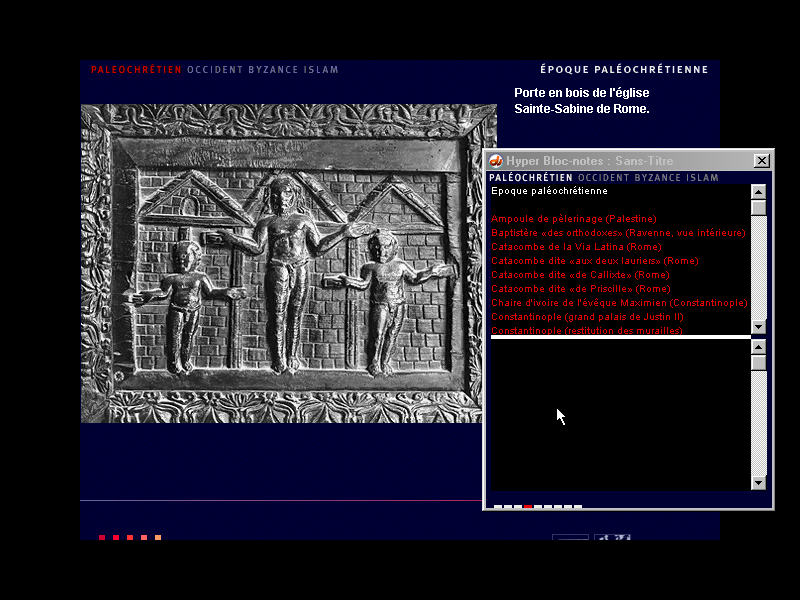
Task: Select PALÉOCHRÉTIEN tab in Hyper Bloc-notes
Action: (x=531, y=178)
